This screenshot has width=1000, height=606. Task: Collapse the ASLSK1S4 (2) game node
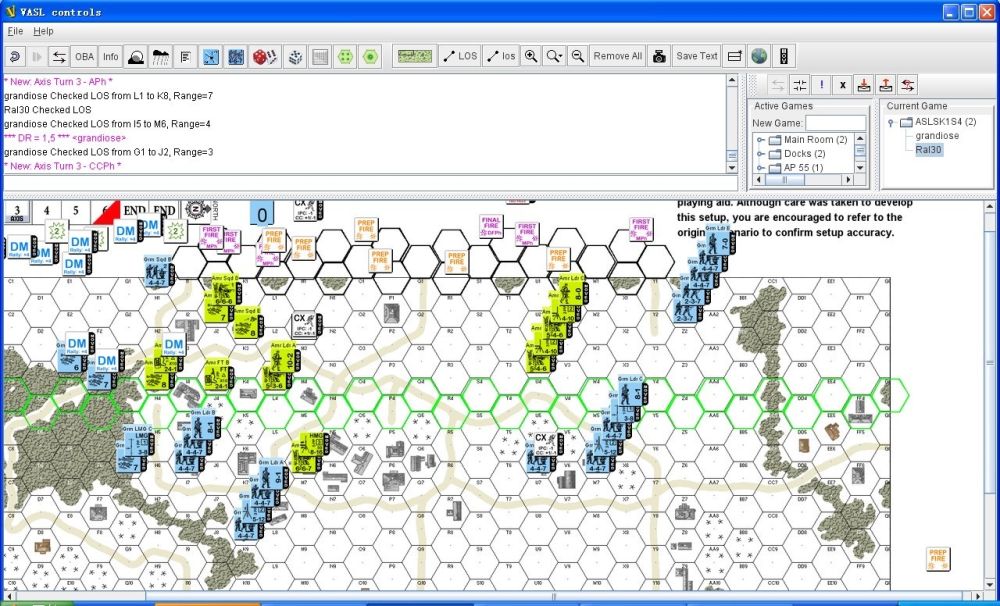(891, 122)
